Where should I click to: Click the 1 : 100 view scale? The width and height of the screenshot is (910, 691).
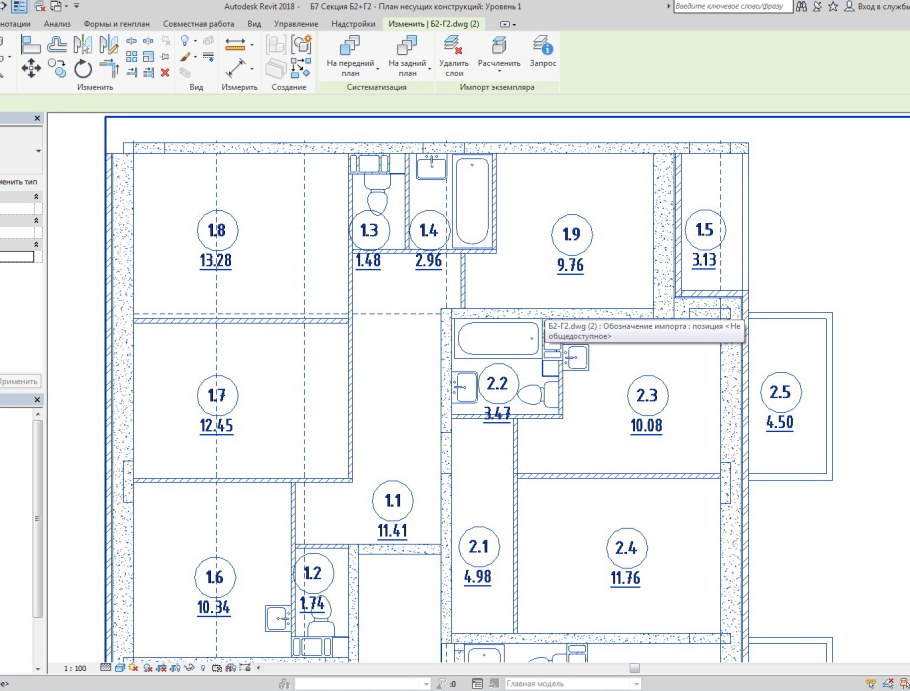(x=74, y=667)
